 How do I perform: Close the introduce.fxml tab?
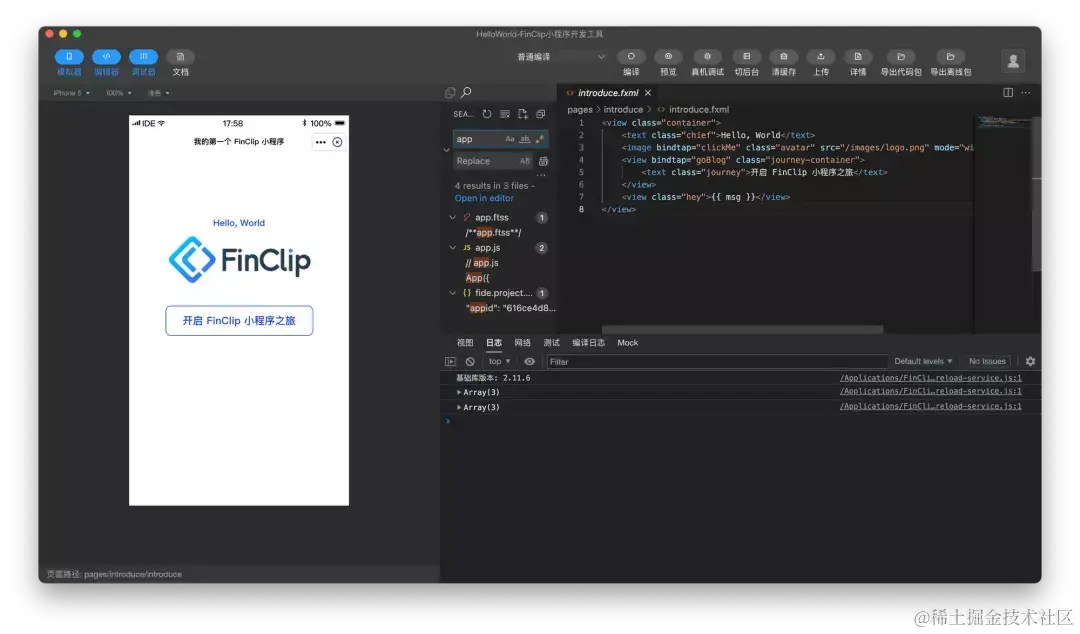(x=648, y=93)
